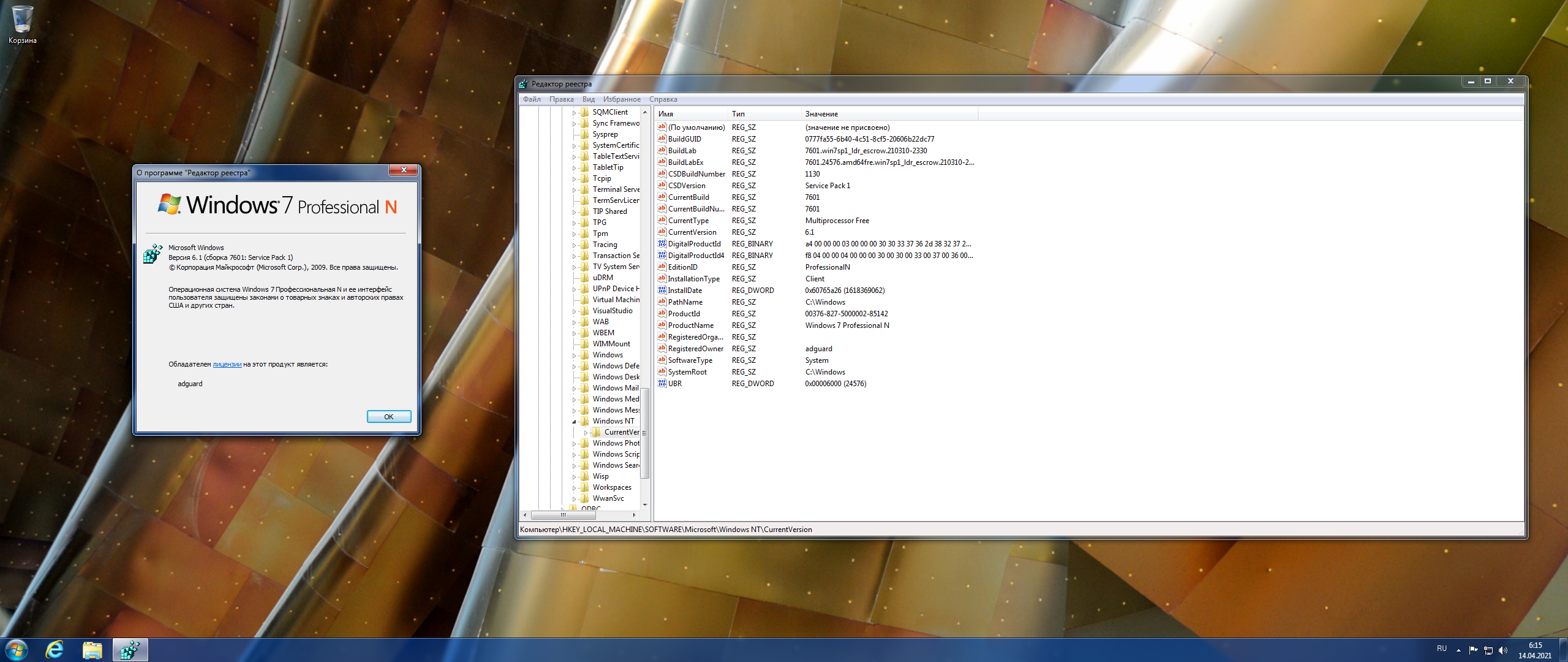The image size is (1568, 662).
Task: Expand the WBEM tree node
Action: 574,333
